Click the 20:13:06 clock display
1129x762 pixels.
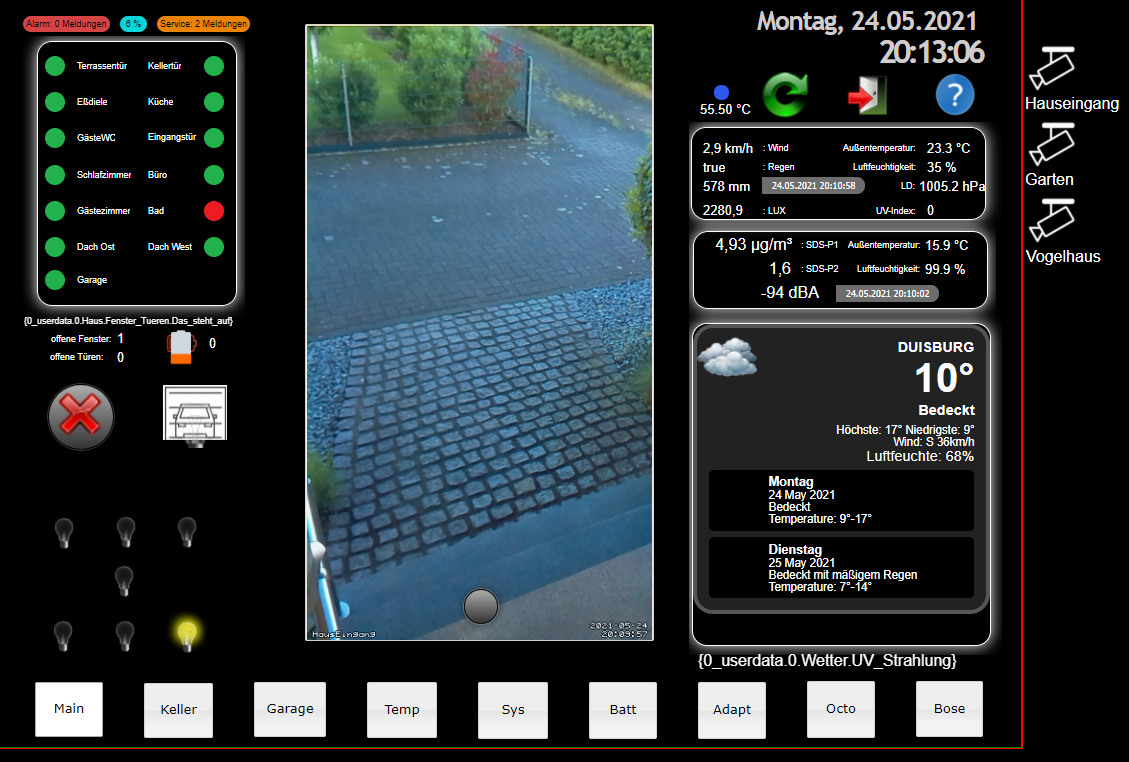click(x=932, y=53)
